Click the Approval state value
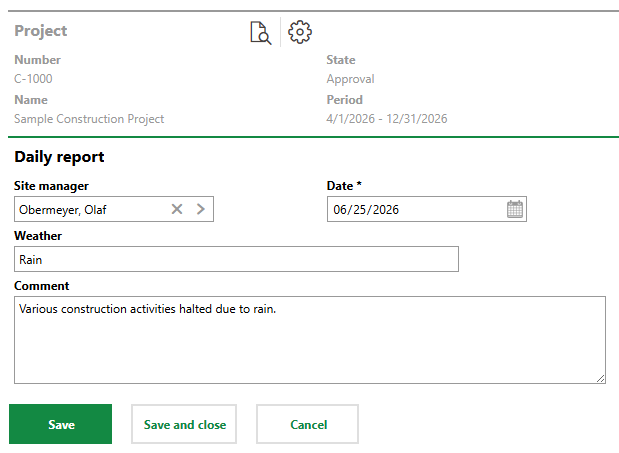This screenshot has height=453, width=619. coord(350,79)
